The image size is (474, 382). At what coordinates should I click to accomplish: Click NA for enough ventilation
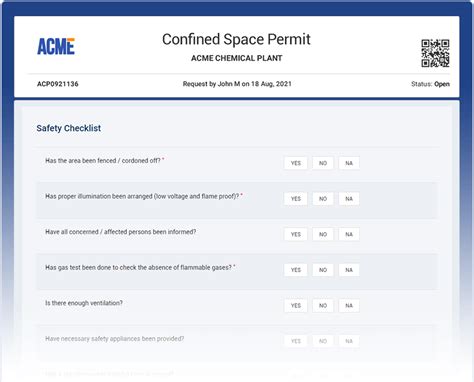tap(349, 305)
